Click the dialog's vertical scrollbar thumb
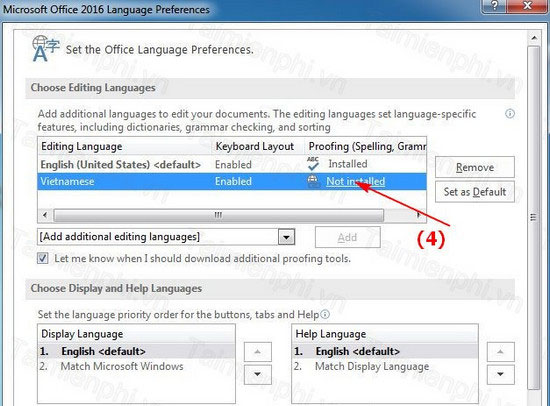The width and height of the screenshot is (550, 406). click(x=534, y=218)
